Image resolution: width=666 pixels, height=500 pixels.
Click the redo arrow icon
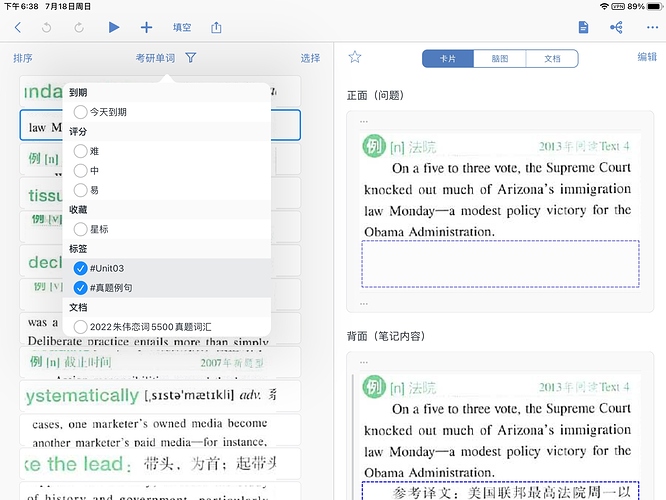[79, 28]
